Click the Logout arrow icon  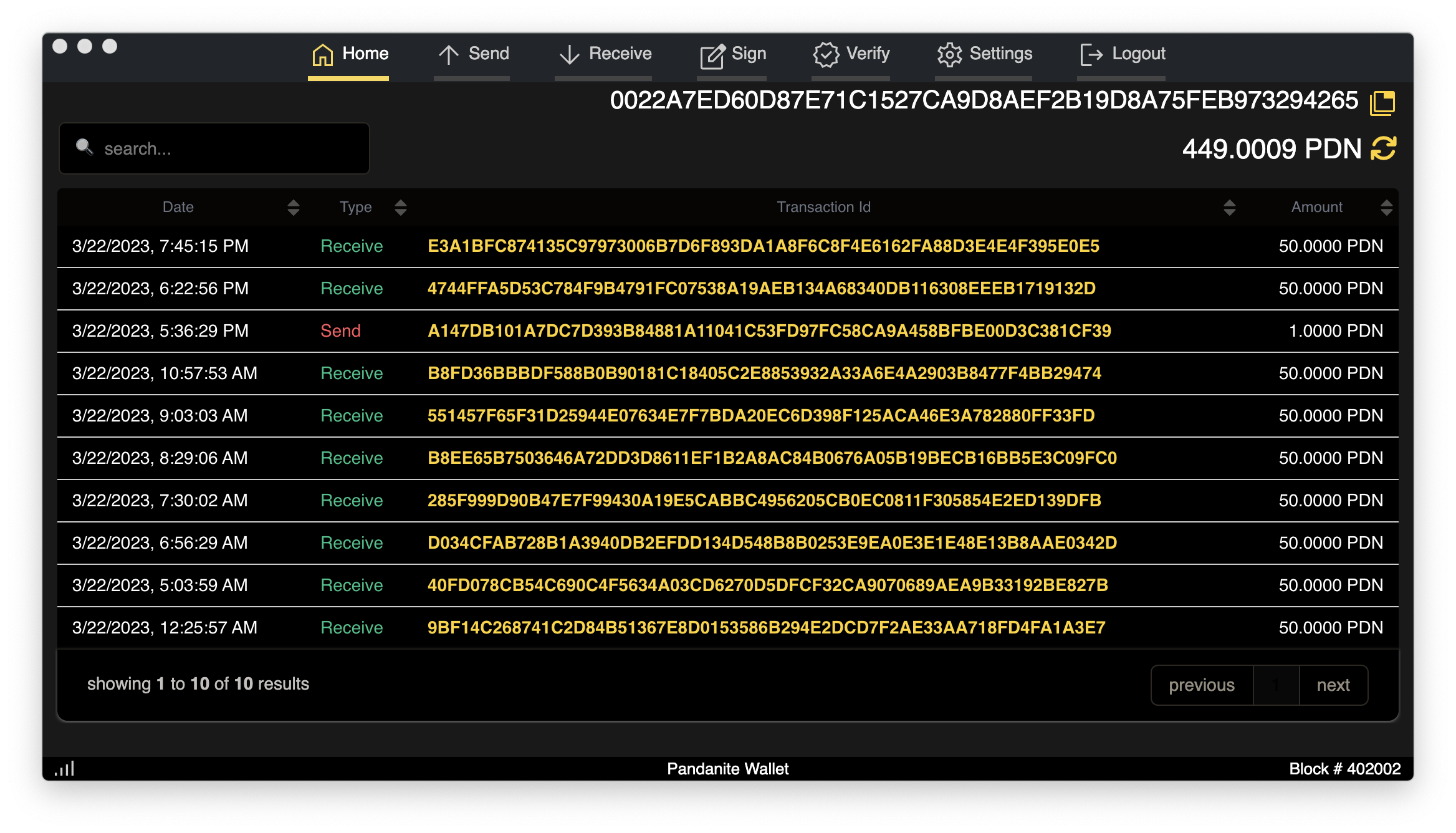pos(1091,55)
